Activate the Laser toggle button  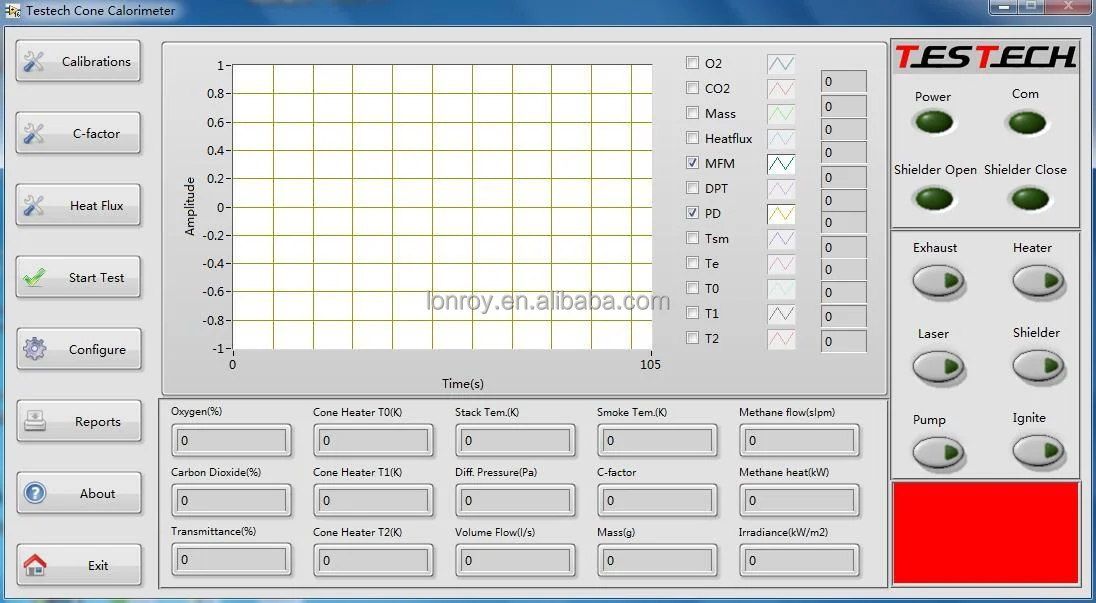938,367
